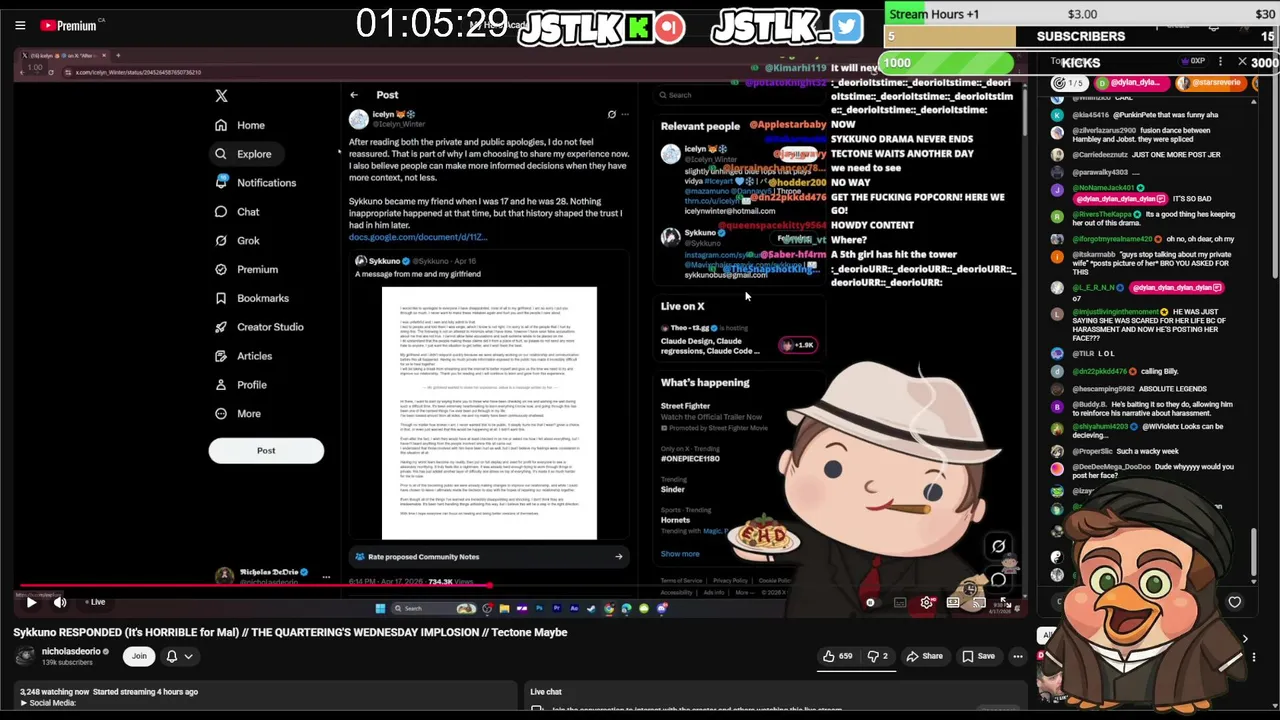The width and height of the screenshot is (1280, 720).
Task: Click the Profile icon in X sidebar
Action: [221, 385]
